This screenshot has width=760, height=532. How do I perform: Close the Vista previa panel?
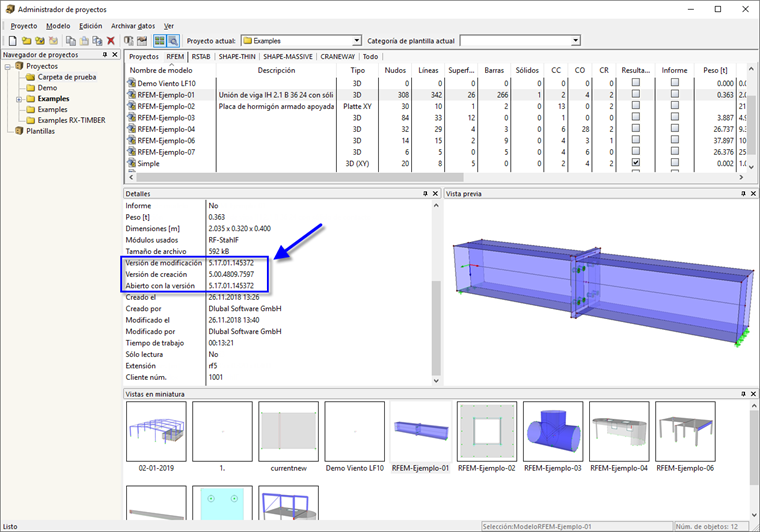753,194
